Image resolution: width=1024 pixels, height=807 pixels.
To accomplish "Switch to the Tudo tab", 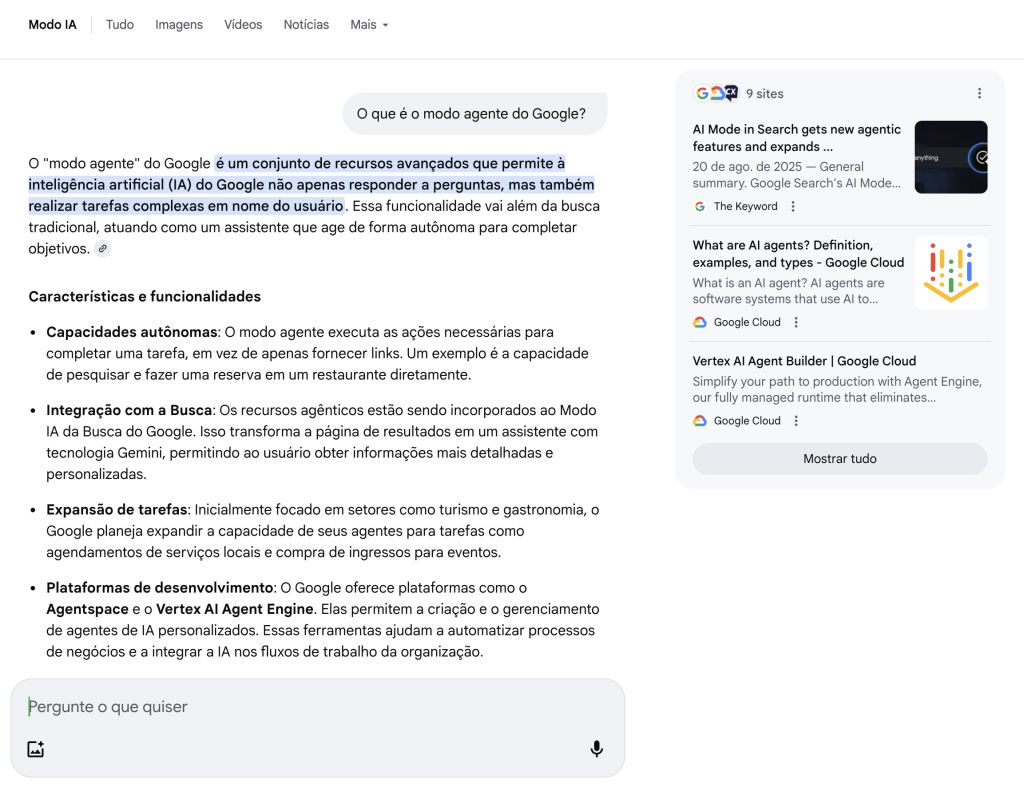I will (120, 24).
